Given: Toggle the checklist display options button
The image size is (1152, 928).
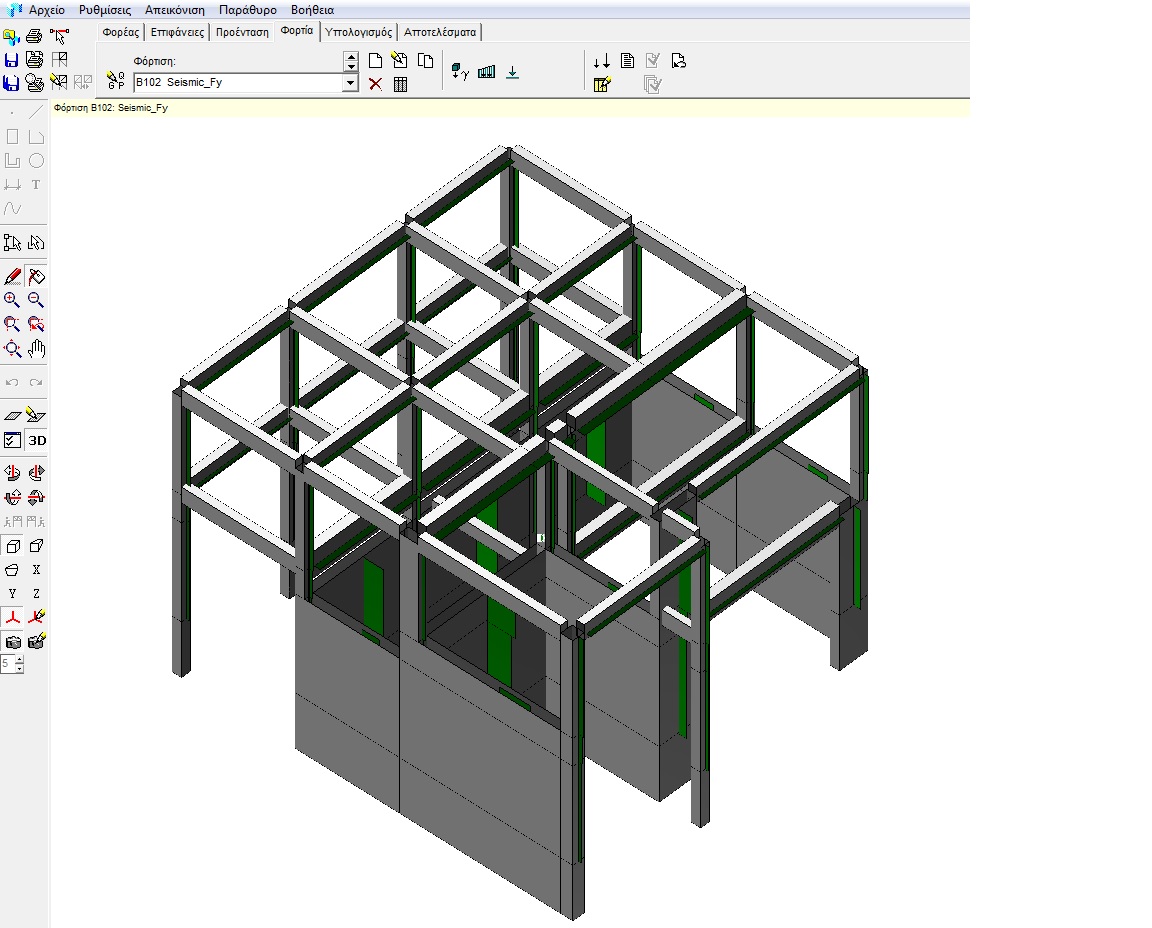Looking at the screenshot, I should (x=12, y=440).
